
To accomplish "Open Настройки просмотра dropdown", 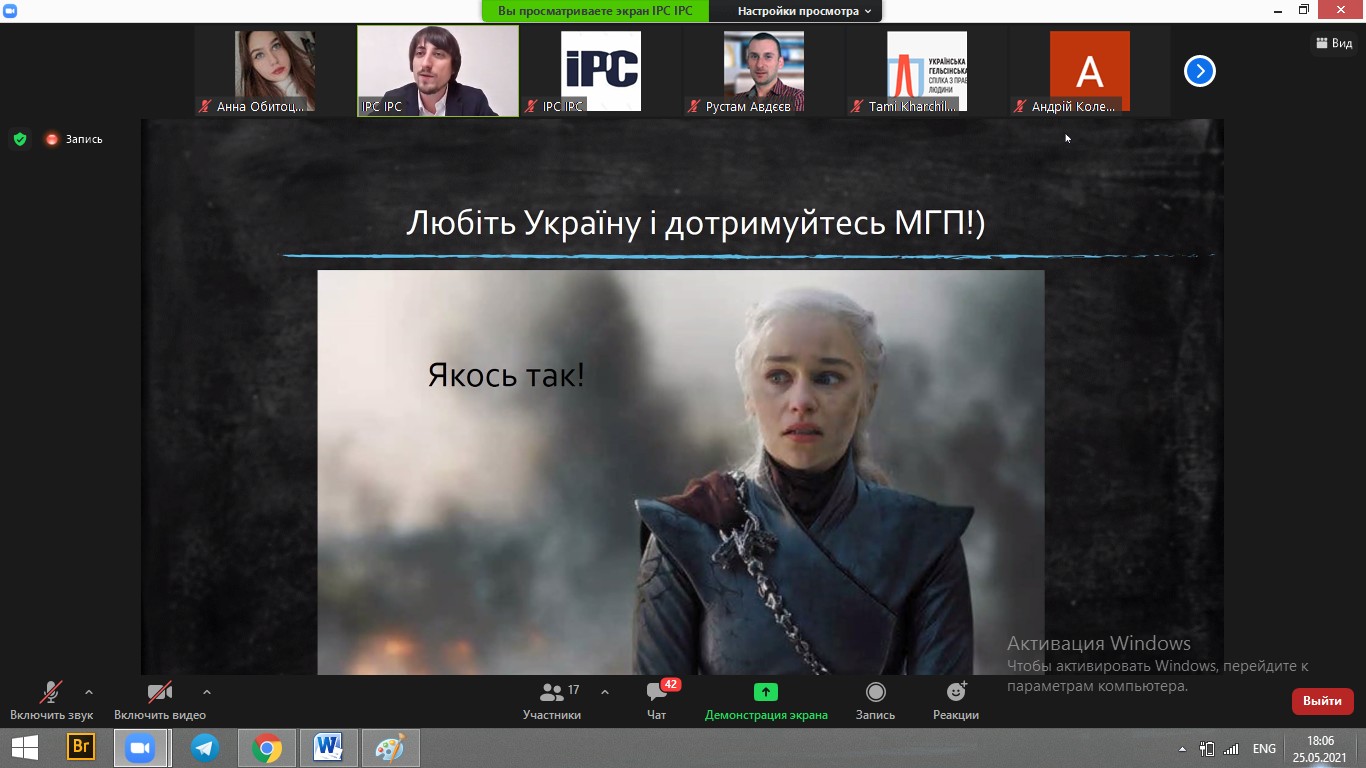I will tap(805, 11).
